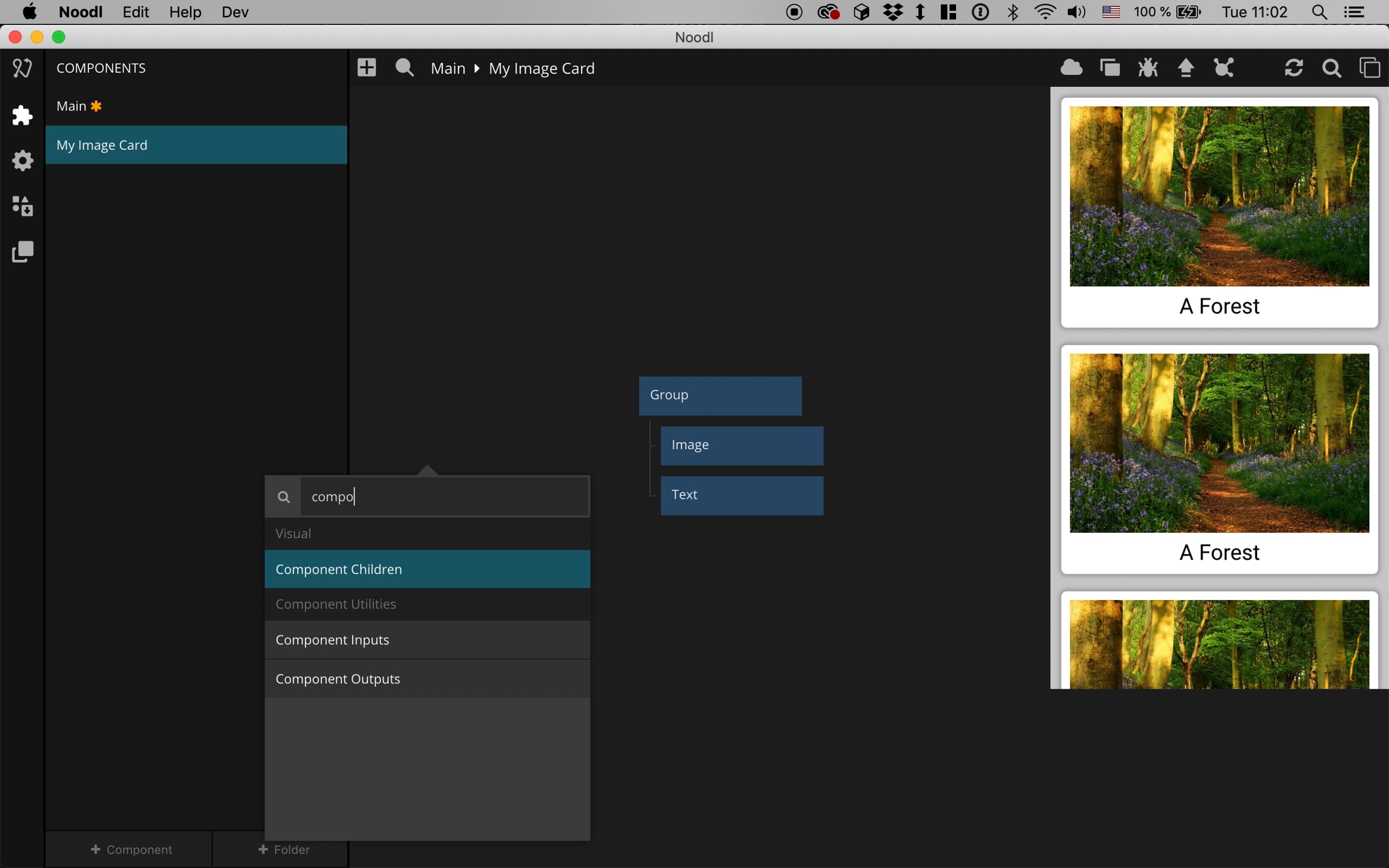The width and height of the screenshot is (1389, 868).
Task: Select Component Children from node list
Action: point(427,569)
